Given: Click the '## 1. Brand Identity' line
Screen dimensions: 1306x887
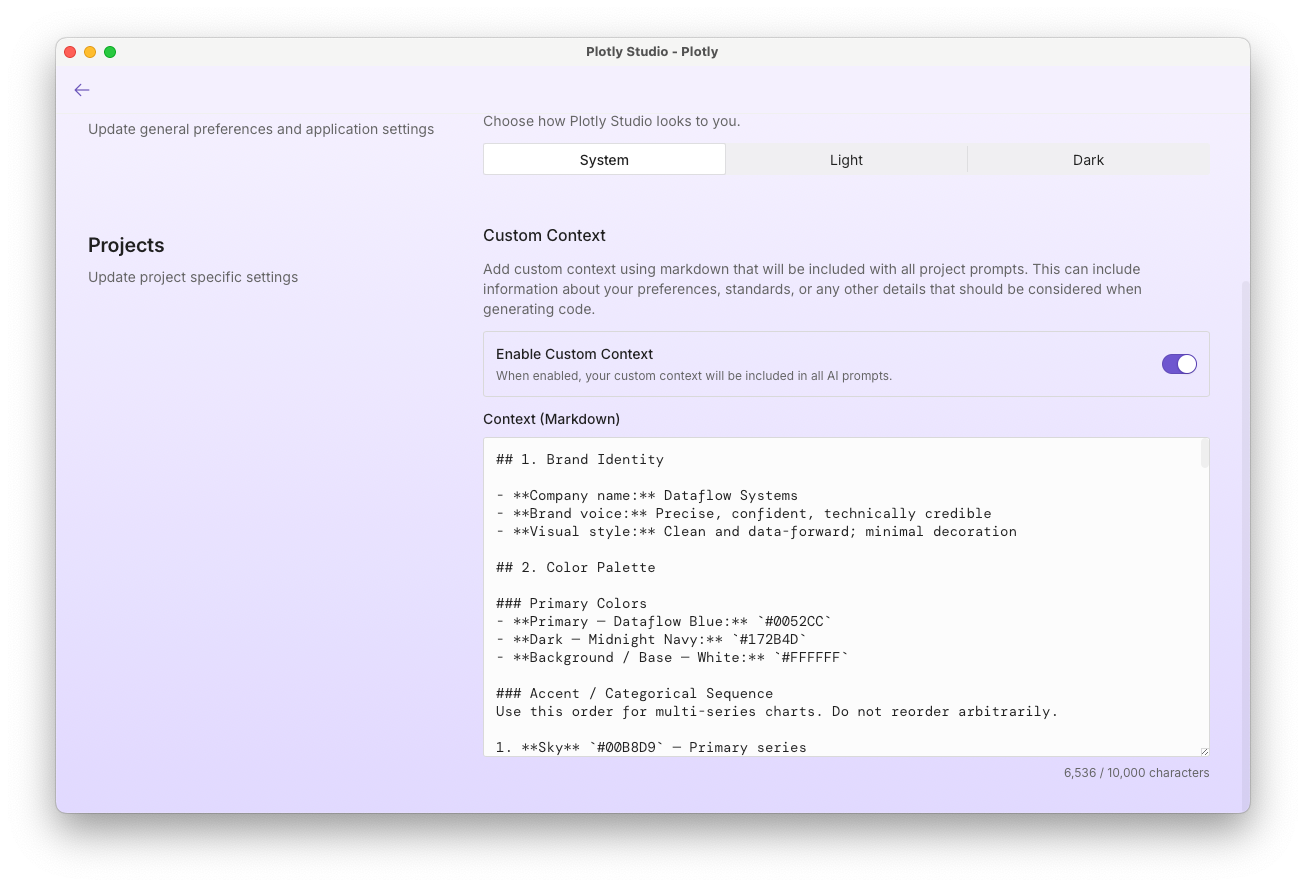Looking at the screenshot, I should point(580,460).
